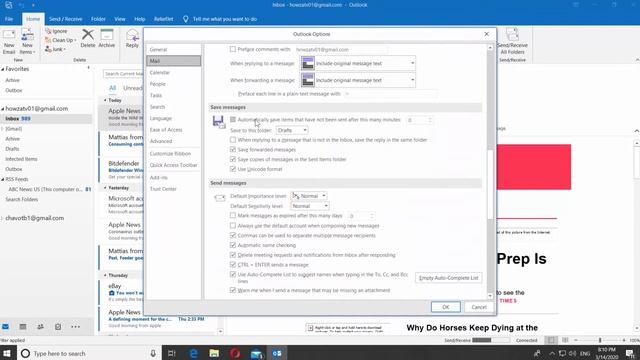
Task: Collapse the RSS Feeds folder
Action: 3,179
